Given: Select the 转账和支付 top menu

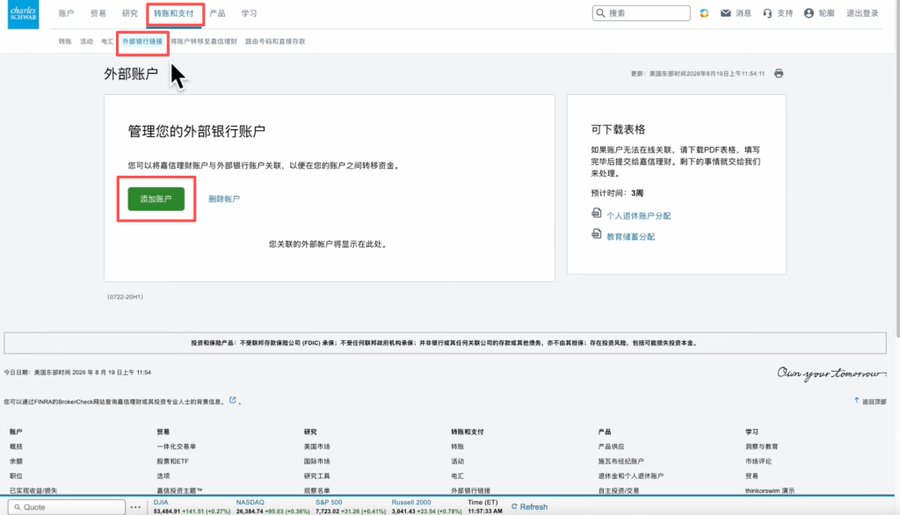Looking at the screenshot, I should pos(174,13).
